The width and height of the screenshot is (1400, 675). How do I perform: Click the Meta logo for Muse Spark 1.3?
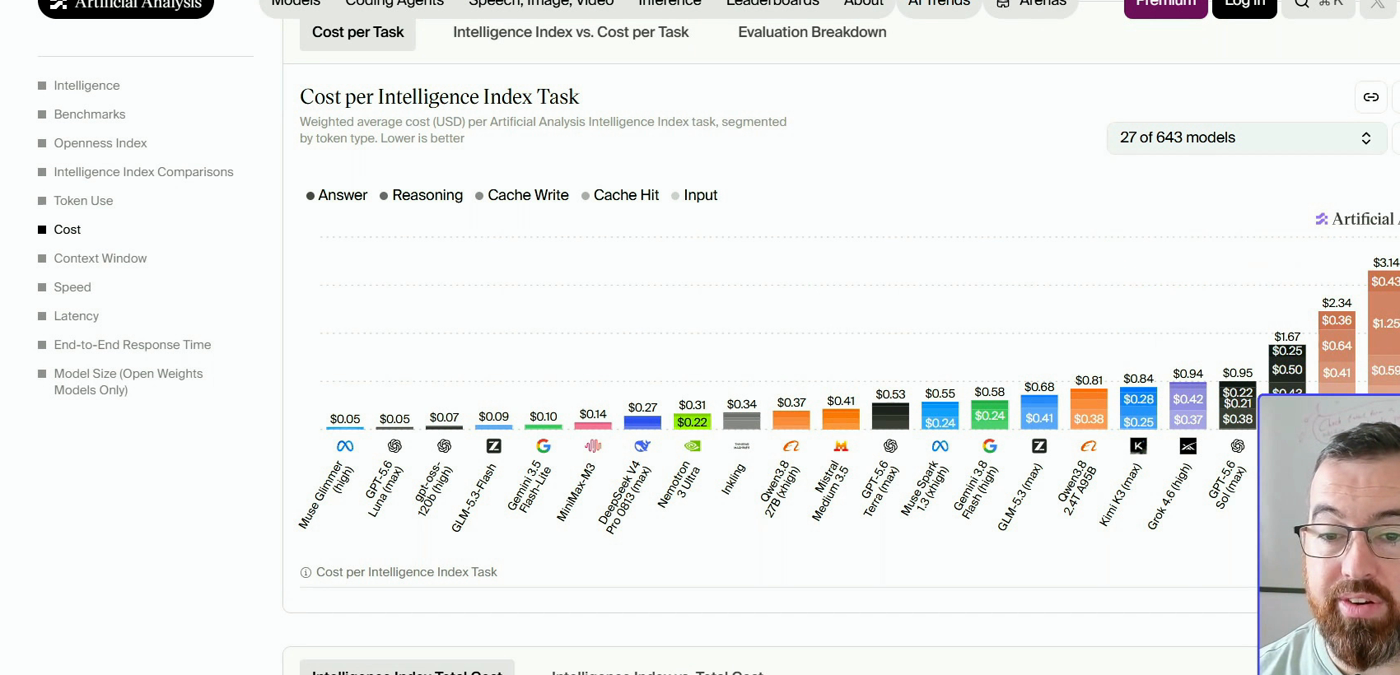coord(940,446)
